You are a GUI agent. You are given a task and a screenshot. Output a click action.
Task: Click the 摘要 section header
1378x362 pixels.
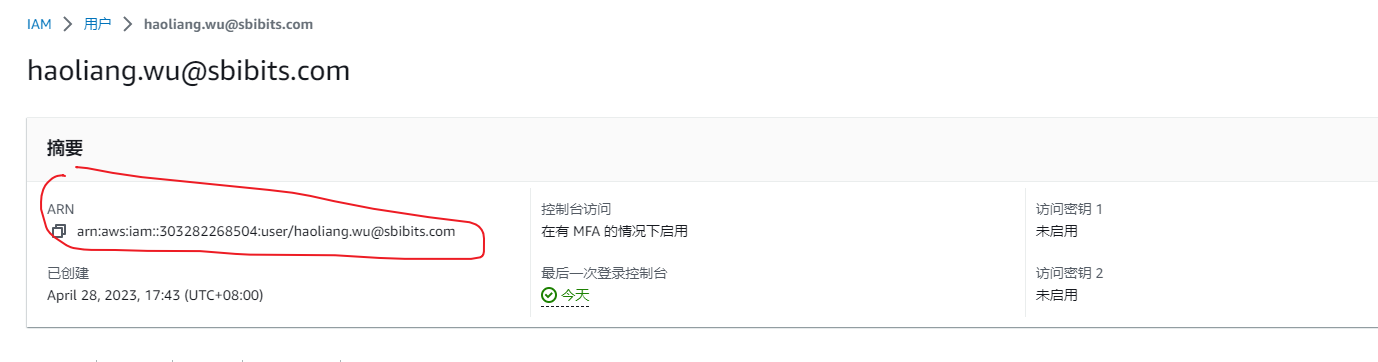[64, 148]
